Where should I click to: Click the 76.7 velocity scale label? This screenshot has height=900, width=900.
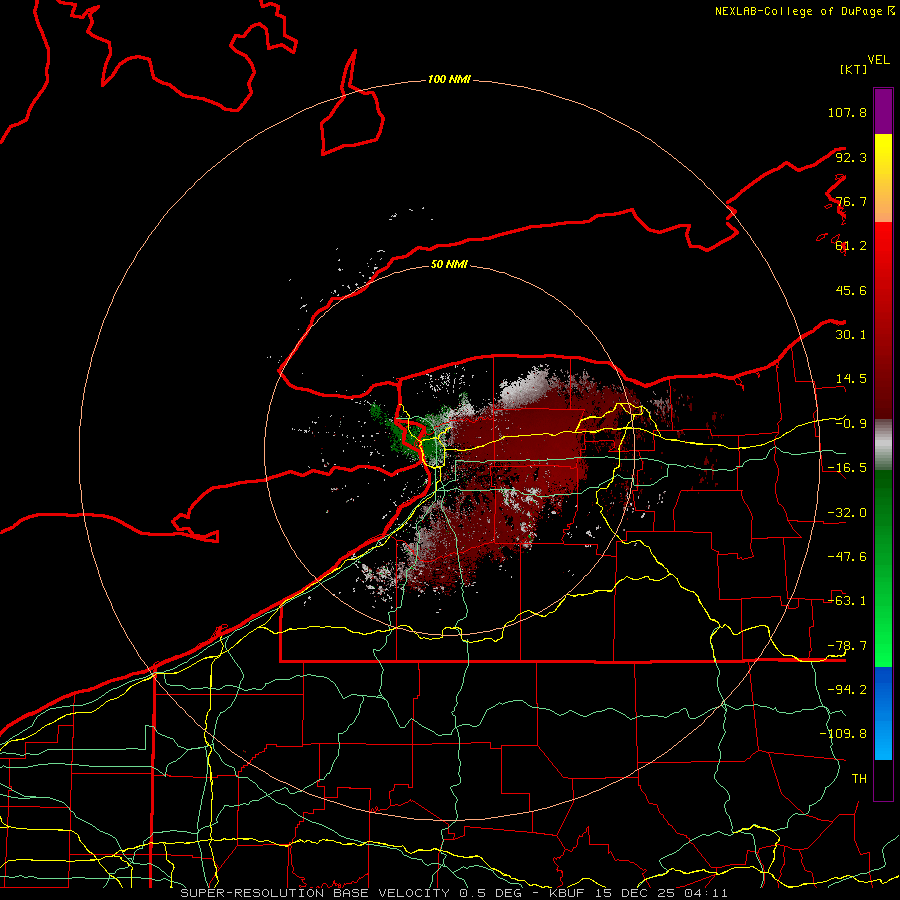[x=851, y=201]
